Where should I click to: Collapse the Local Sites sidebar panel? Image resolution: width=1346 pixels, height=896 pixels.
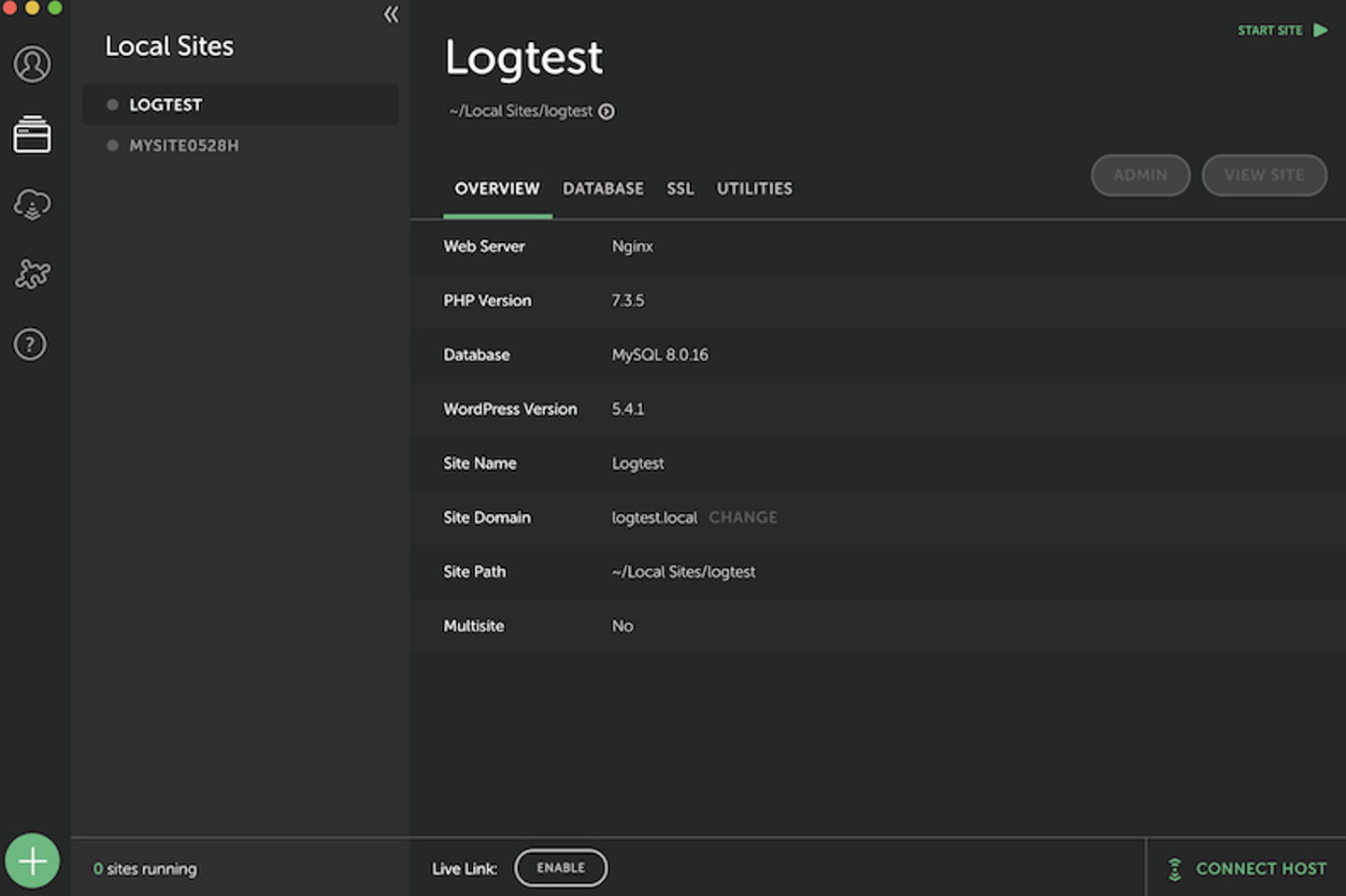pos(391,15)
